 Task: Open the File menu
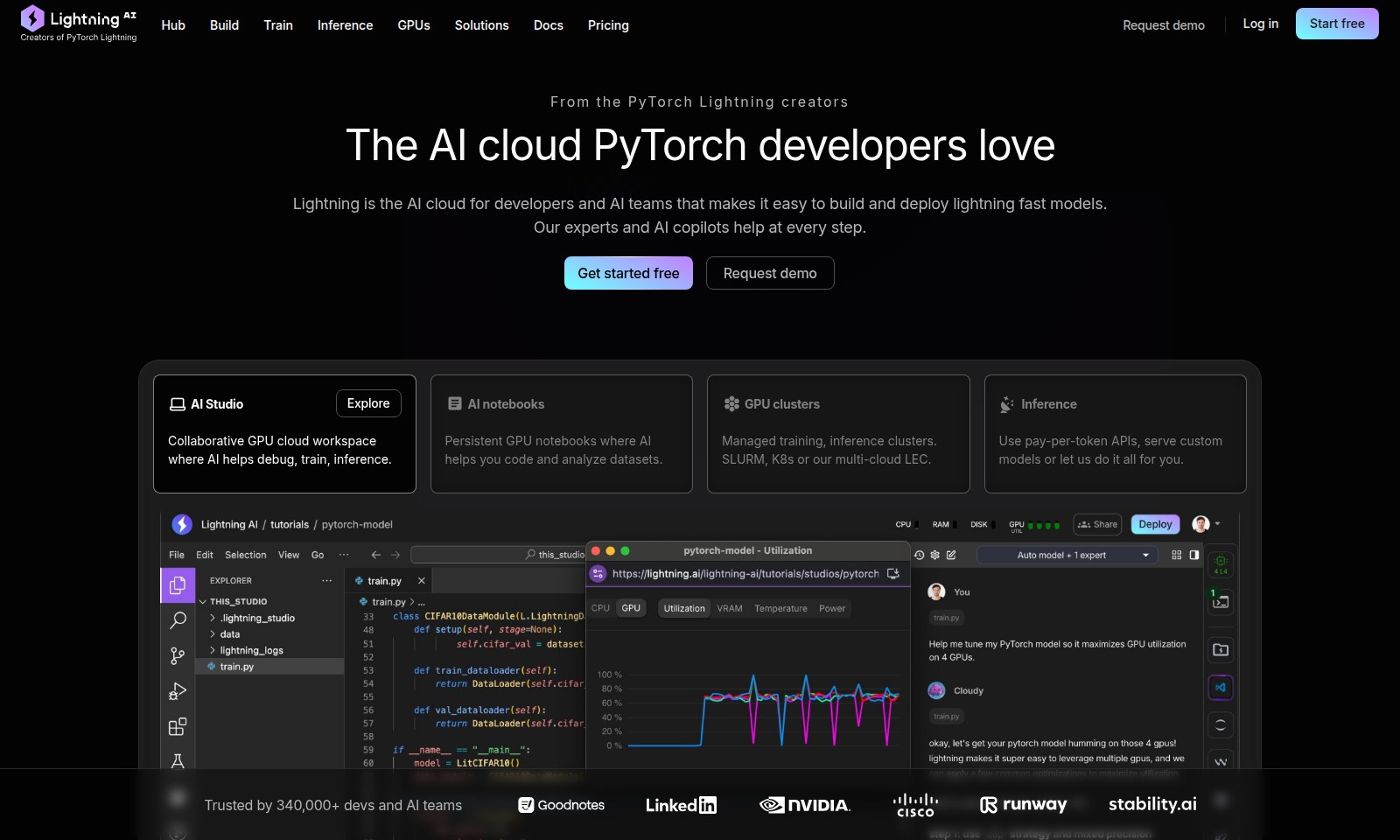click(x=177, y=555)
